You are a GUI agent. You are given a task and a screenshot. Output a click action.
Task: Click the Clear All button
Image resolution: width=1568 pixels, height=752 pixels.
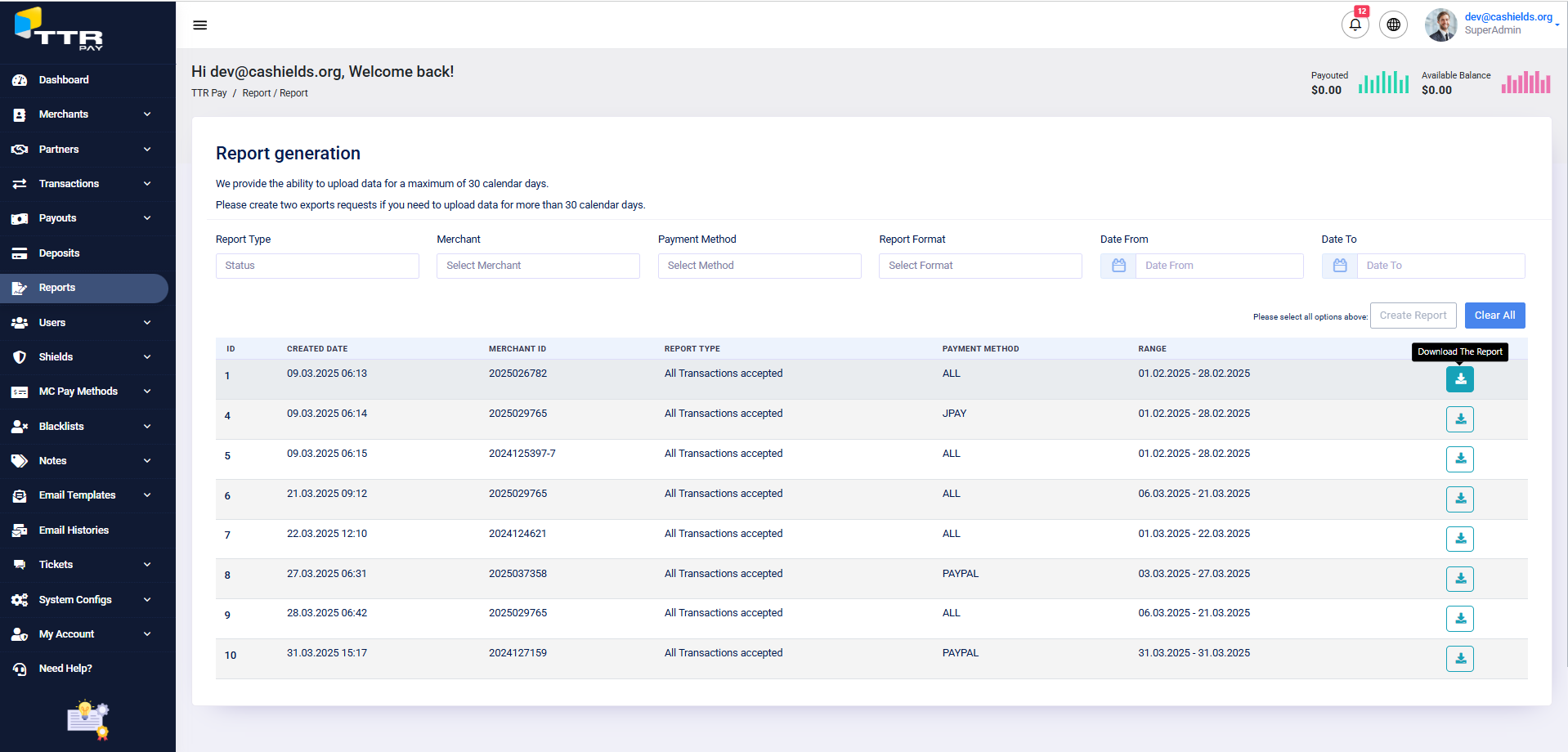click(x=1494, y=315)
